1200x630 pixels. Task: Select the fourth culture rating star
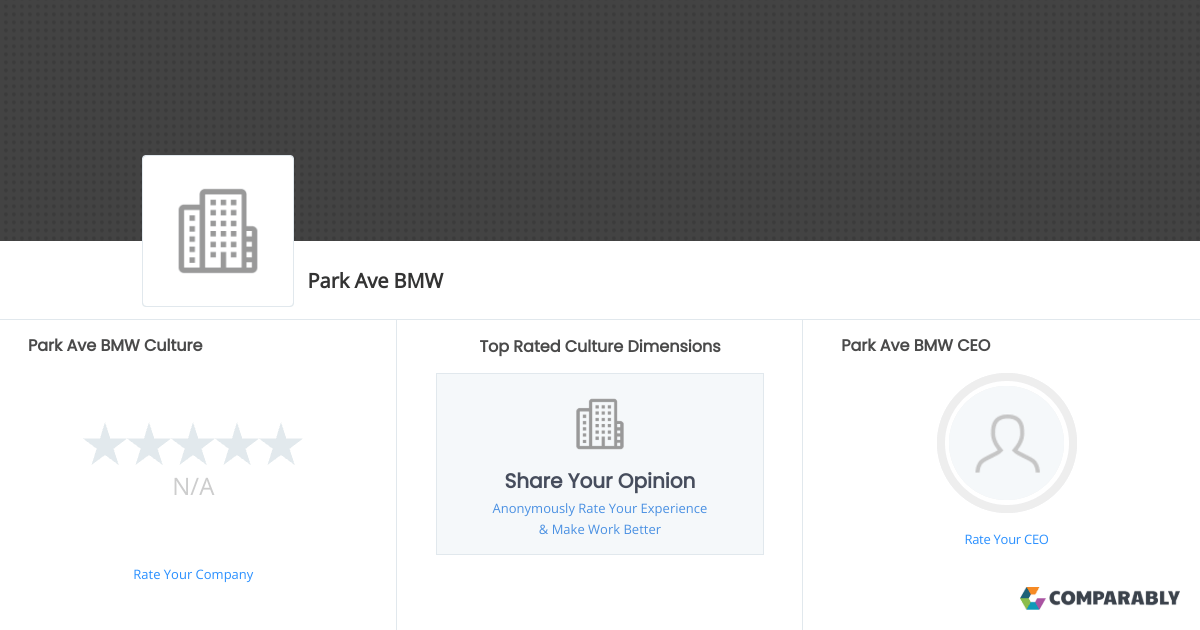coord(237,443)
